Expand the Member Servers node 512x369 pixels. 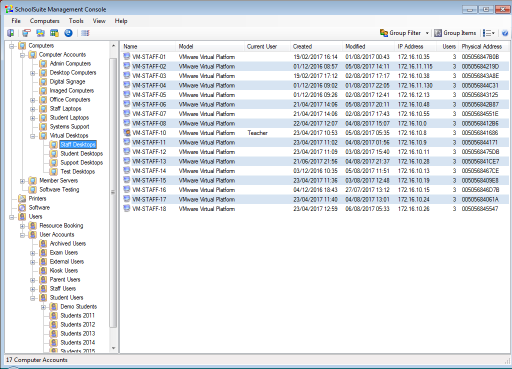(x=22, y=181)
